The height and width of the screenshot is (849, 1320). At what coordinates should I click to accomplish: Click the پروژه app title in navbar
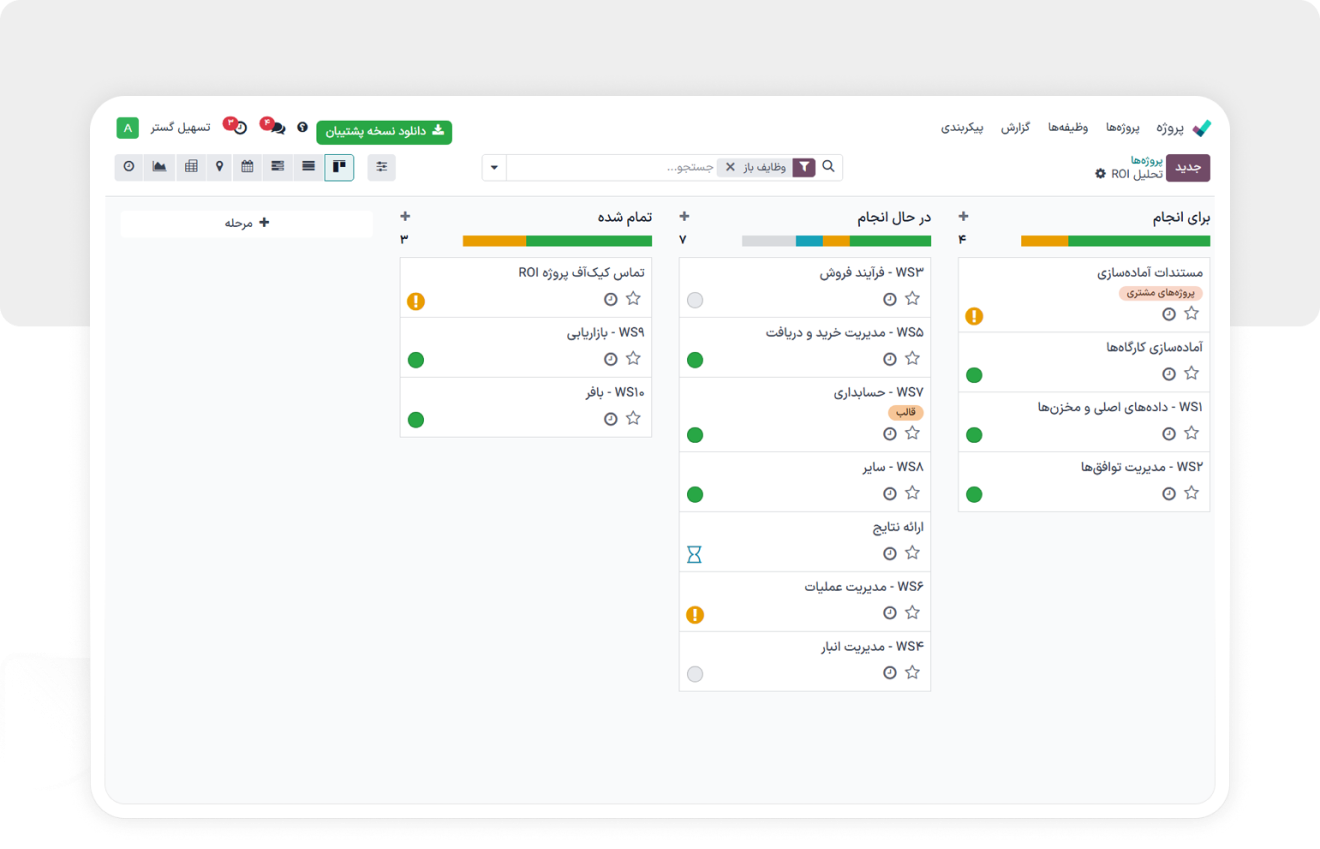[1171, 128]
